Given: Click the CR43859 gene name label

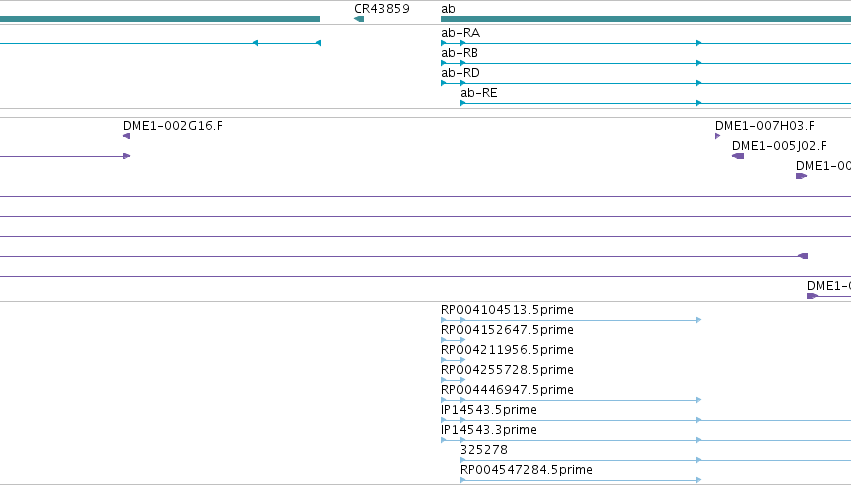Looking at the screenshot, I should click(x=382, y=9).
